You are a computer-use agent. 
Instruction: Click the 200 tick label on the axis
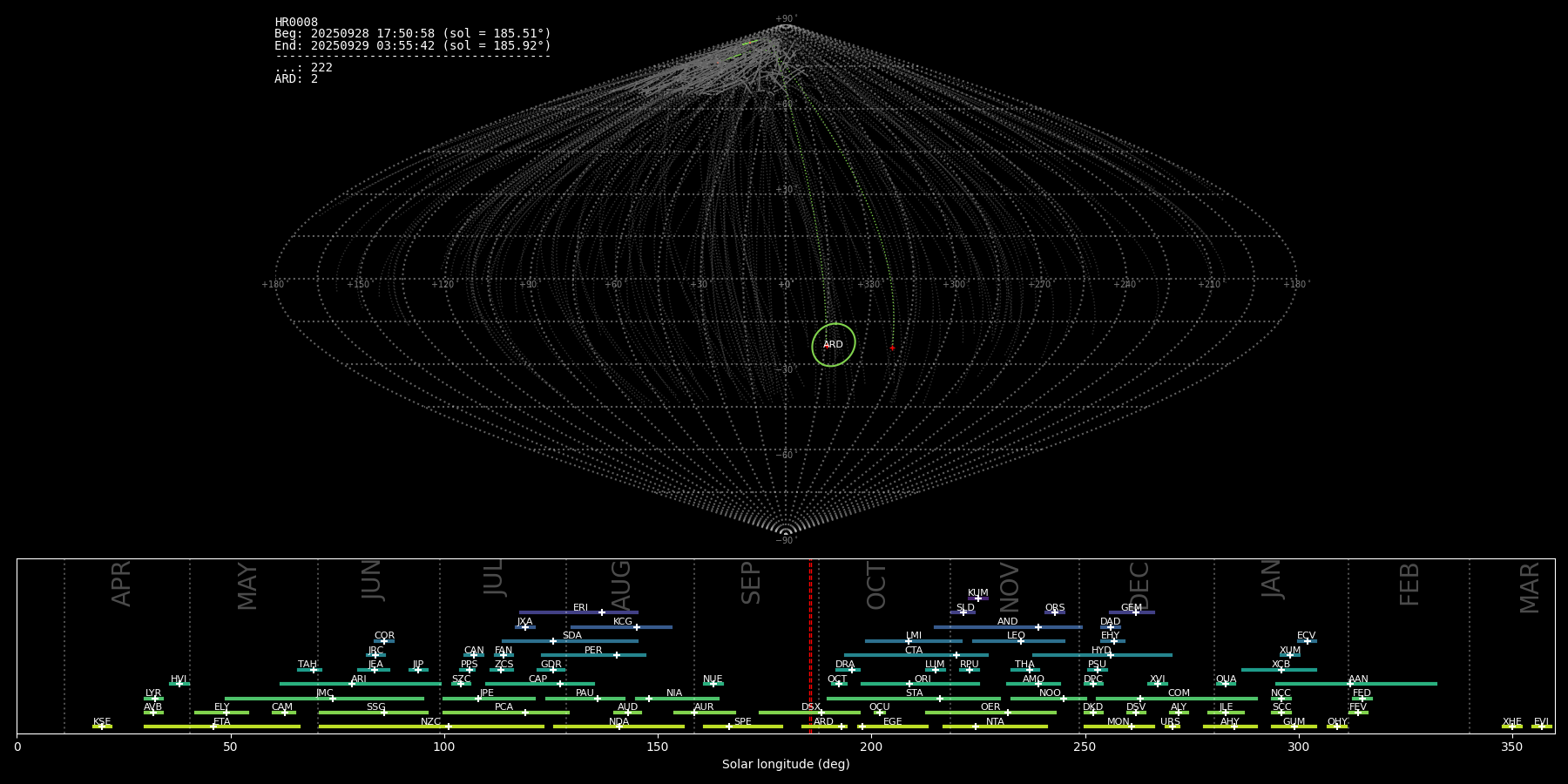(871, 747)
